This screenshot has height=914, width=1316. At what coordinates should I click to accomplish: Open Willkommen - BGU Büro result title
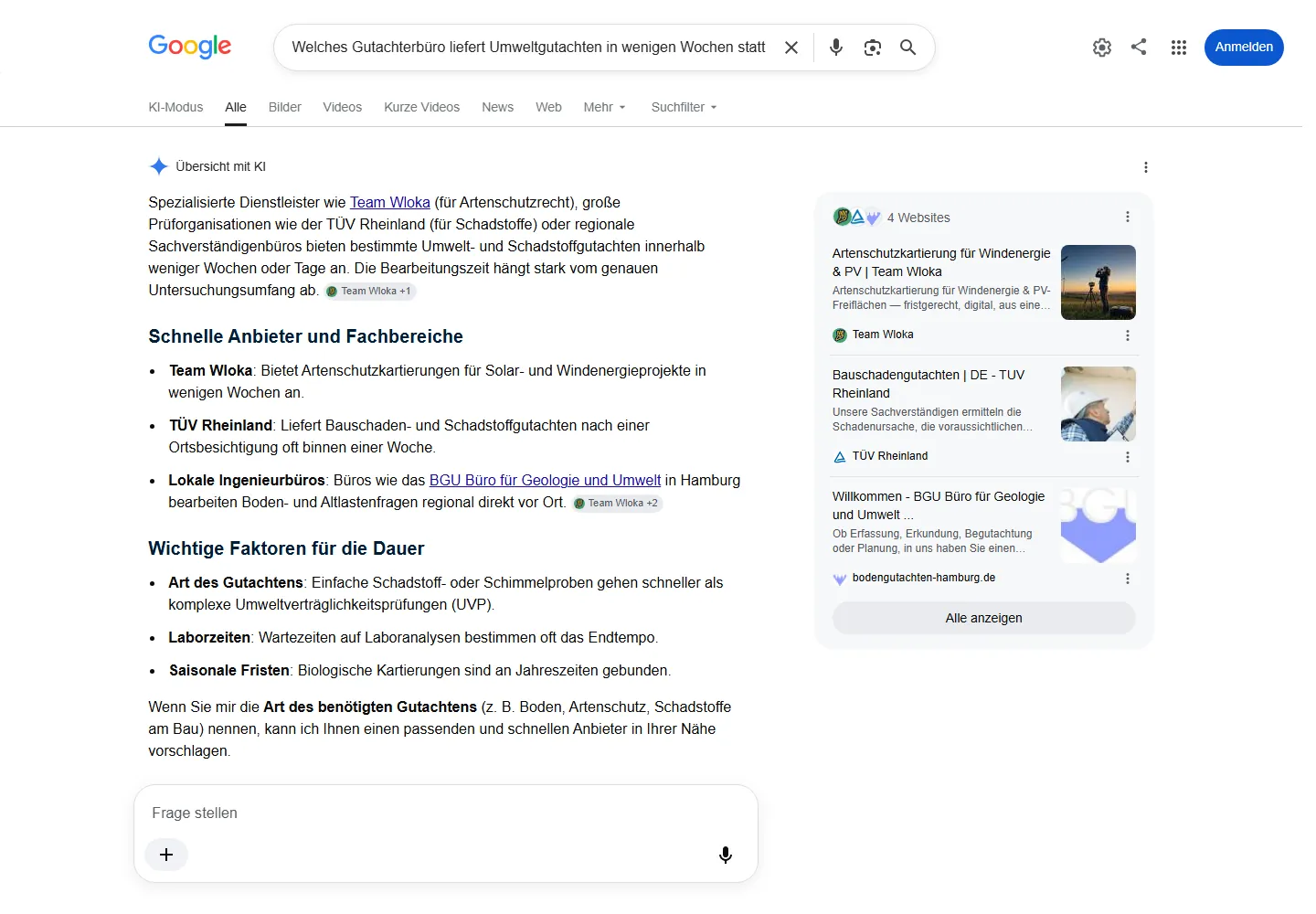pos(939,505)
